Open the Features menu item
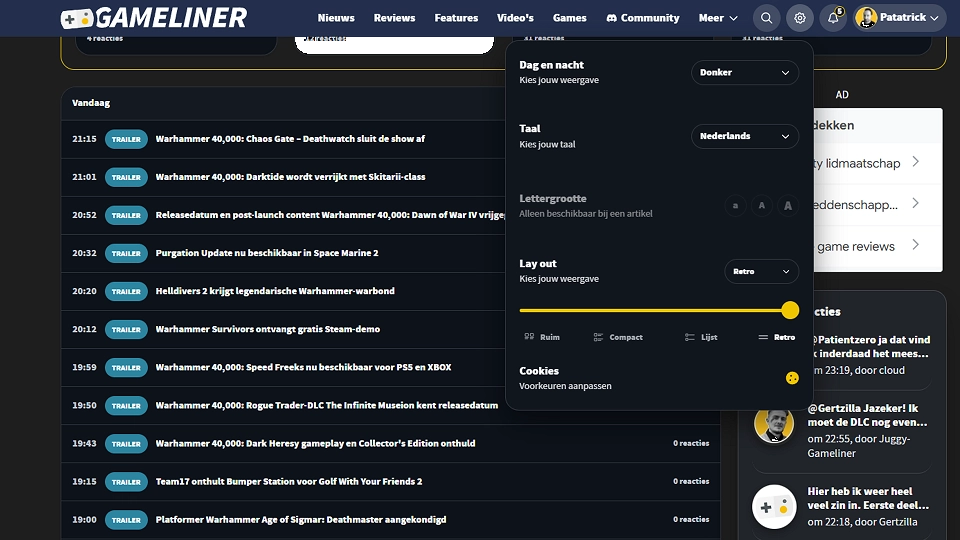Screen dimensions: 960x540 [456, 18]
